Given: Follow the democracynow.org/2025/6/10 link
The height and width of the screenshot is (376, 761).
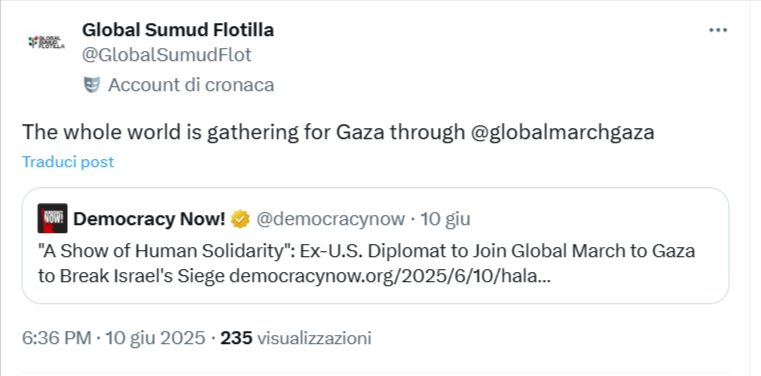Looking at the screenshot, I should coord(390,277).
